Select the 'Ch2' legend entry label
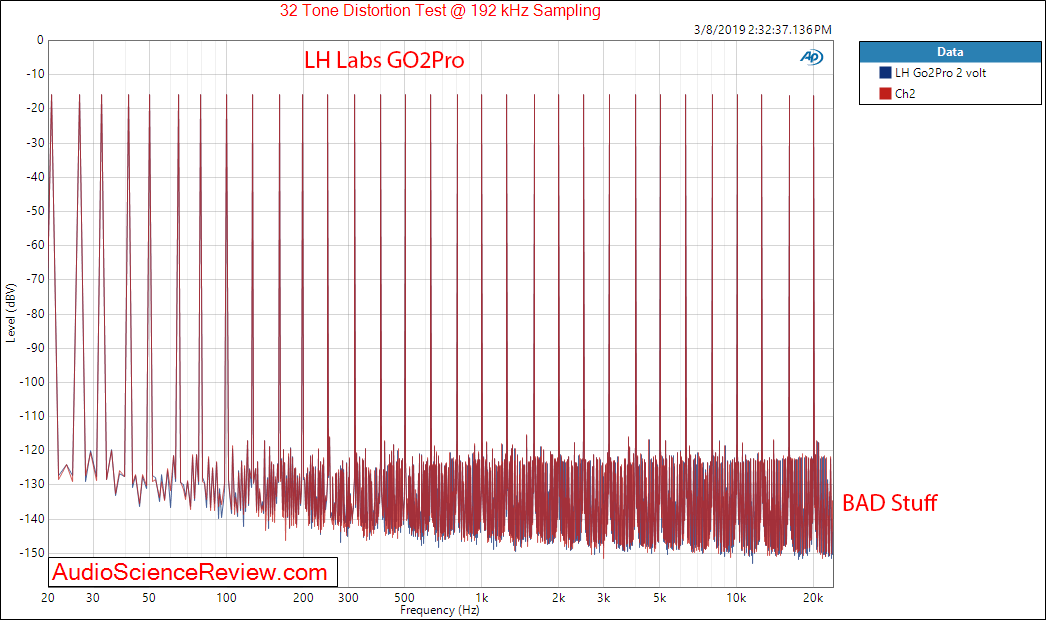The height and width of the screenshot is (620, 1046). click(x=905, y=93)
